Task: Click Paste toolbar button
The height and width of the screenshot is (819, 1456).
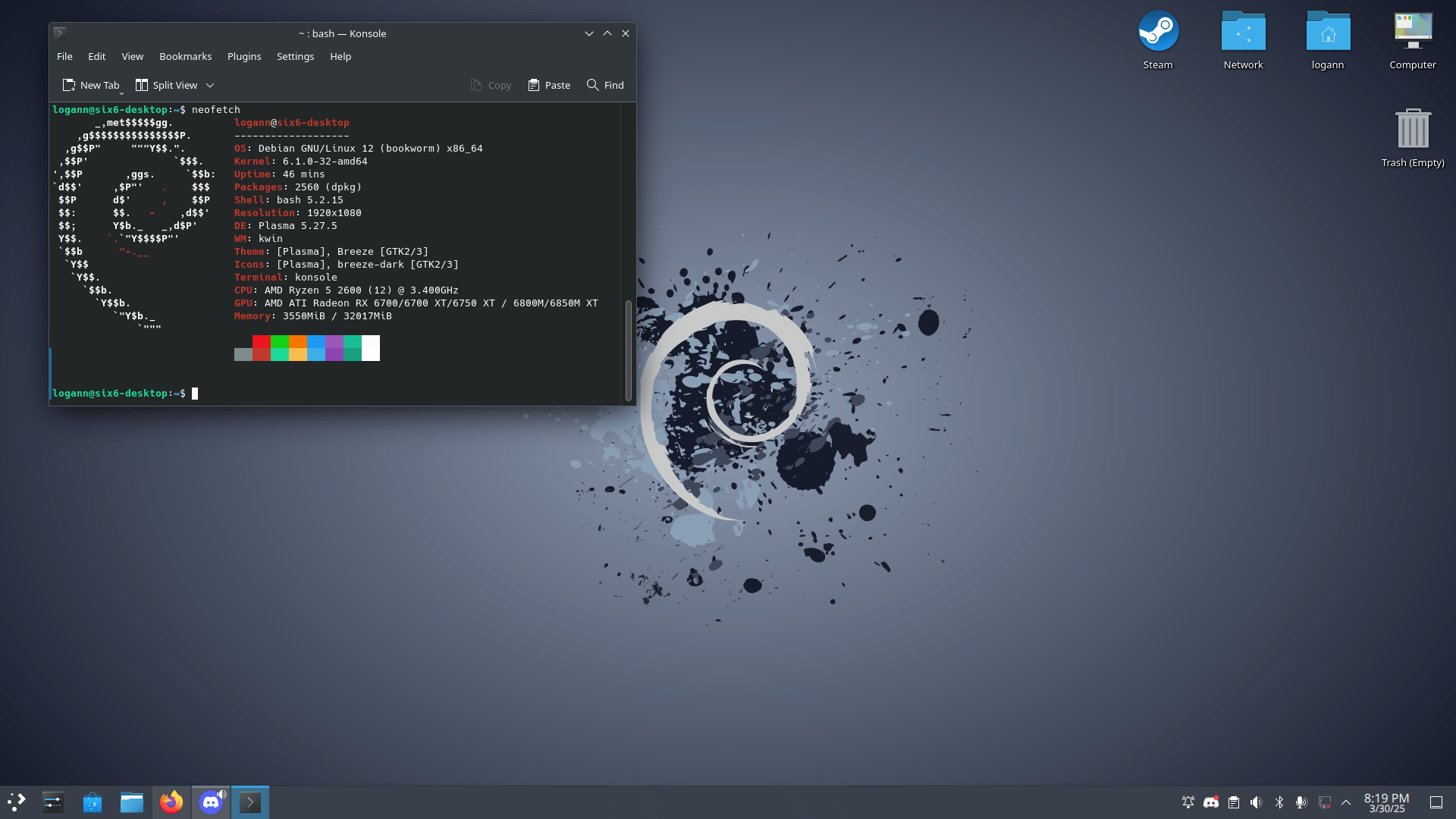Action: [549, 85]
